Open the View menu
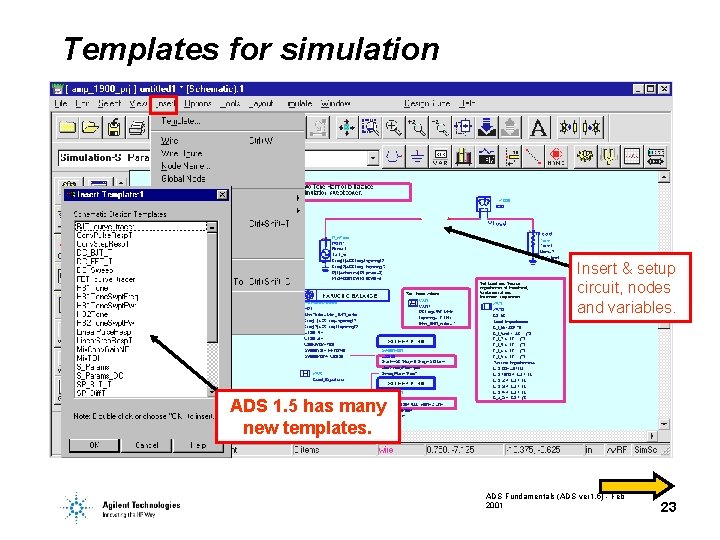Screen dimensions: 720x540 tap(138, 104)
